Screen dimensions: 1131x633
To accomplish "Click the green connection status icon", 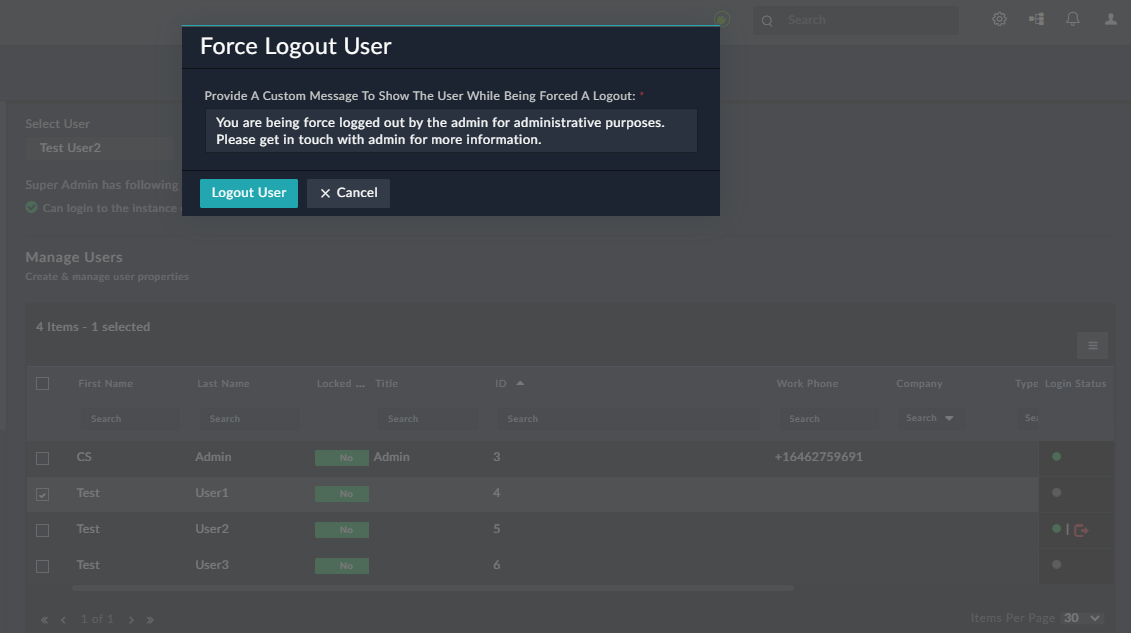I will [x=722, y=19].
